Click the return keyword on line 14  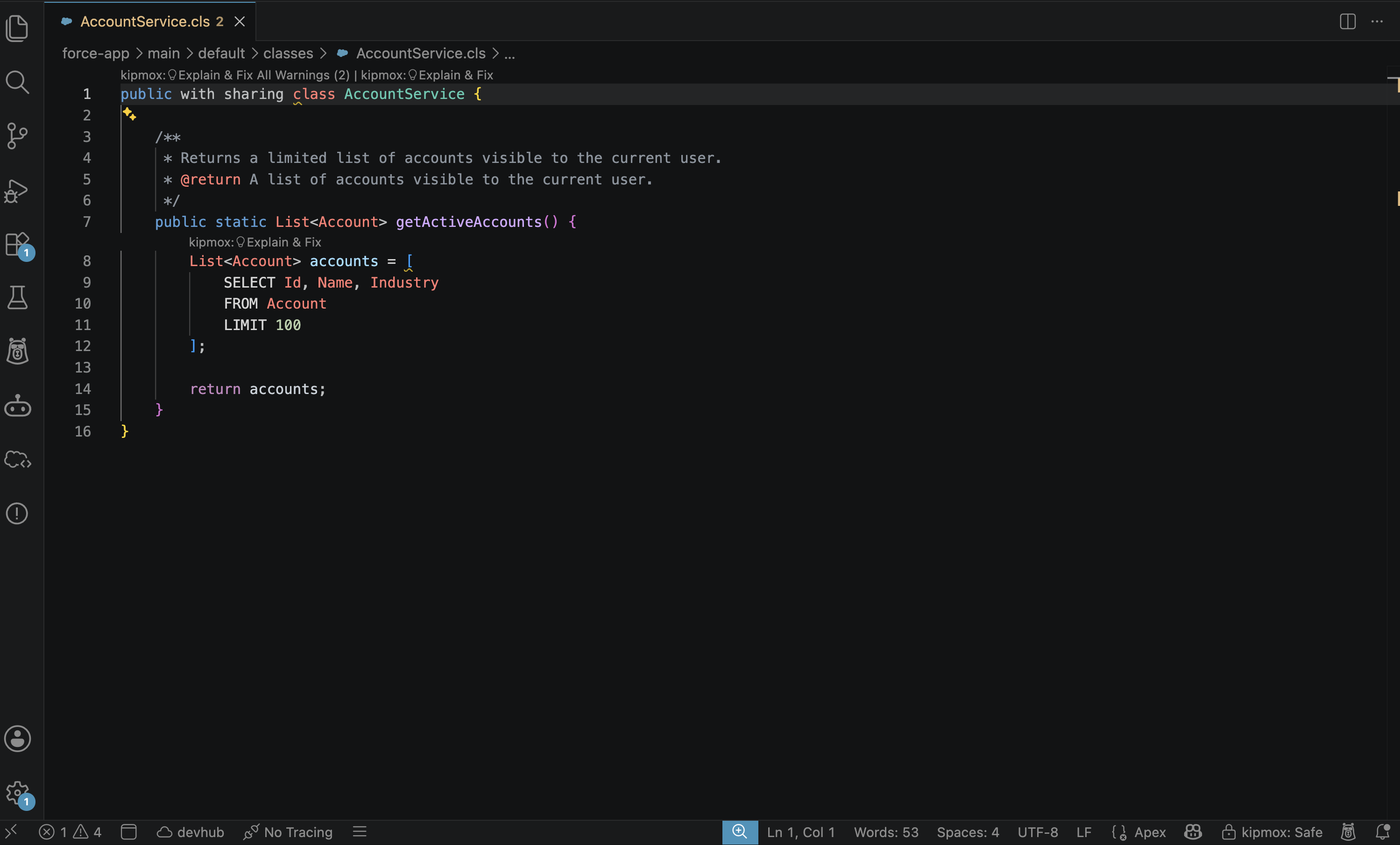point(215,389)
